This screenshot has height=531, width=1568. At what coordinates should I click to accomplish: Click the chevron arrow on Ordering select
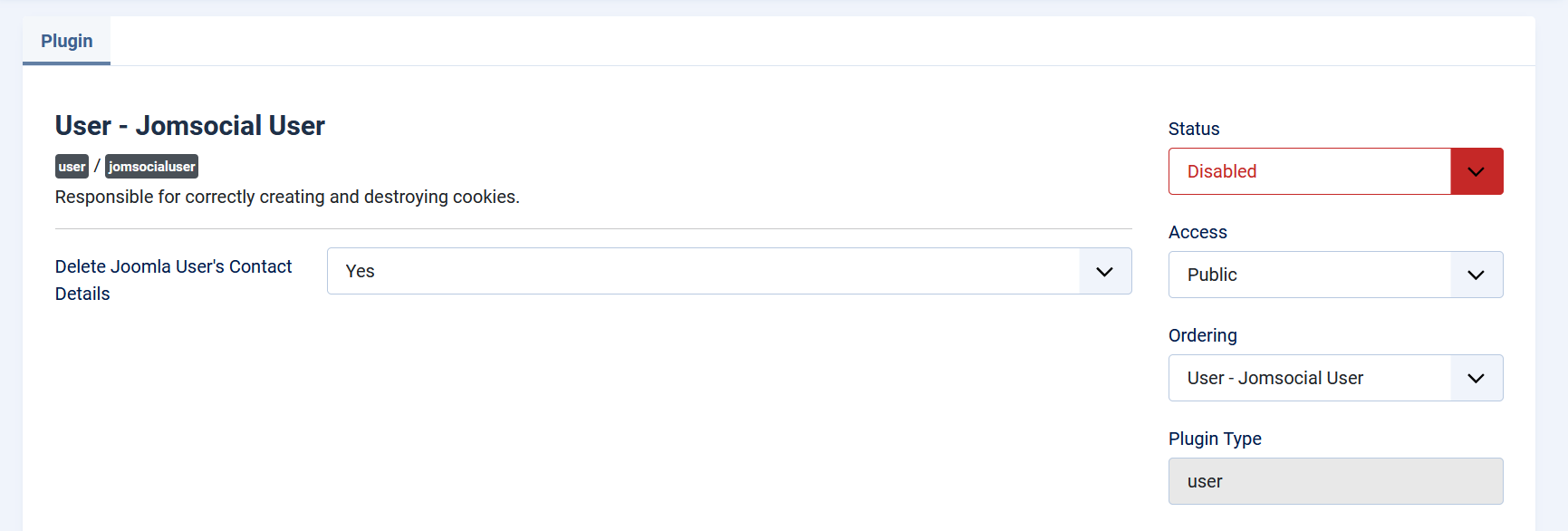click(x=1476, y=378)
